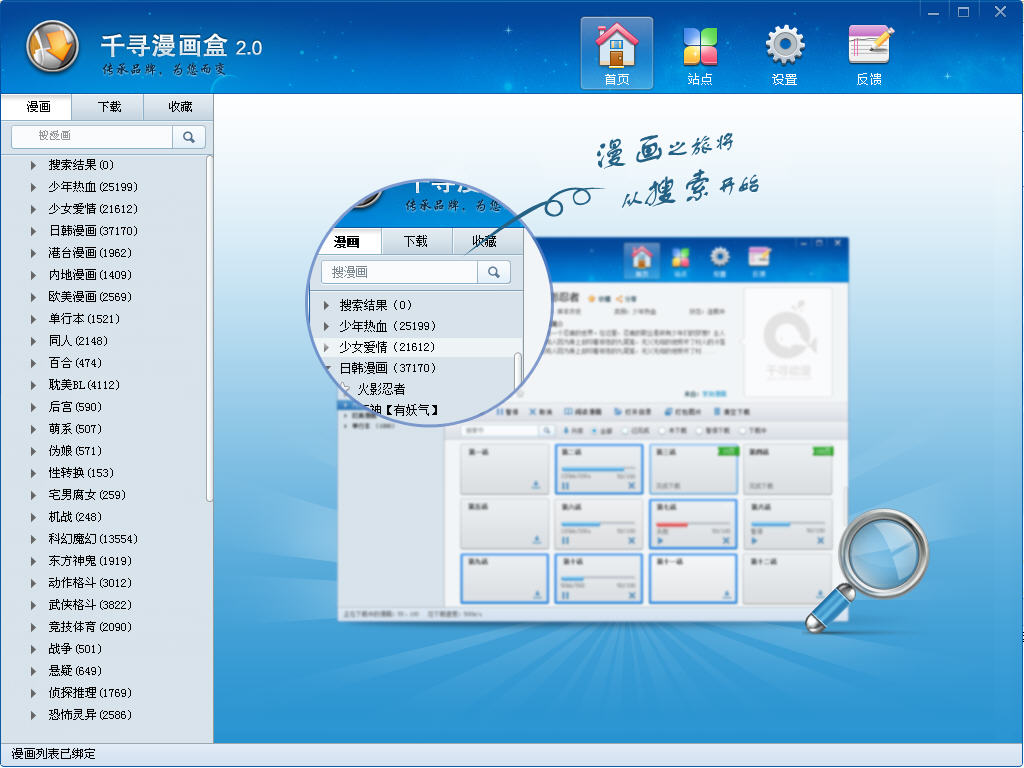
Task: Select 性转换 (153) category
Action: pos(81,473)
